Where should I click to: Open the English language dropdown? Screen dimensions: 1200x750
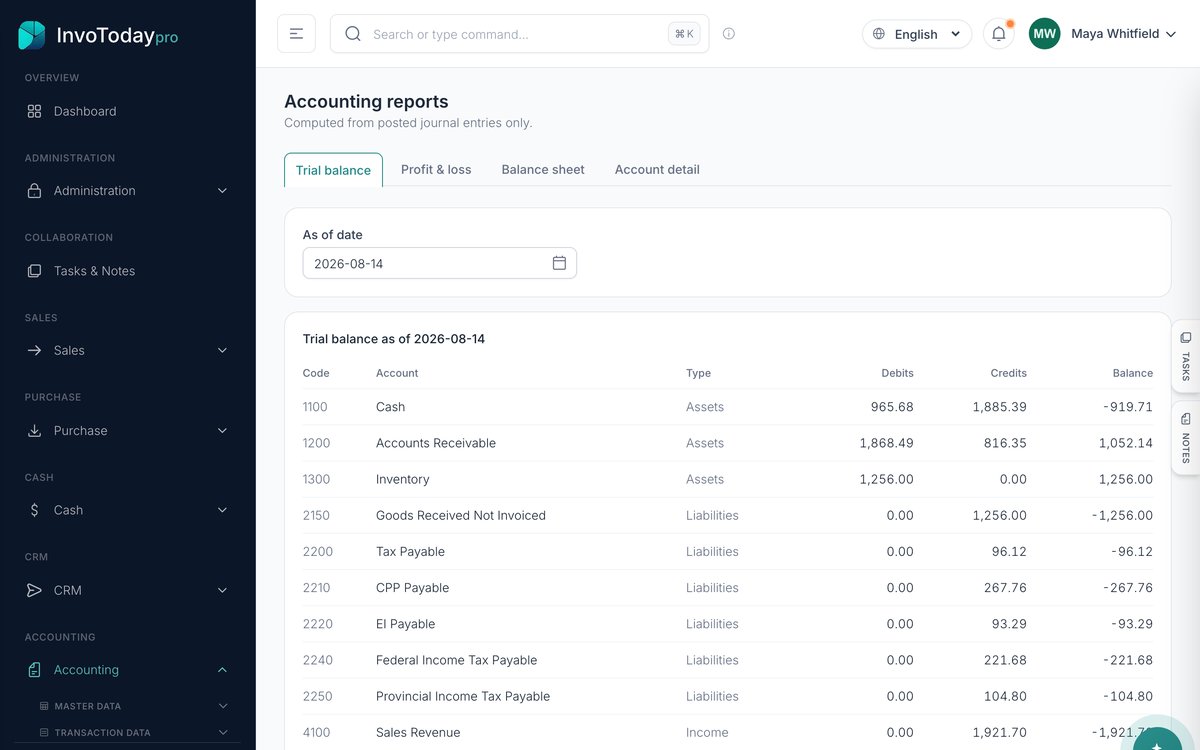coord(917,34)
